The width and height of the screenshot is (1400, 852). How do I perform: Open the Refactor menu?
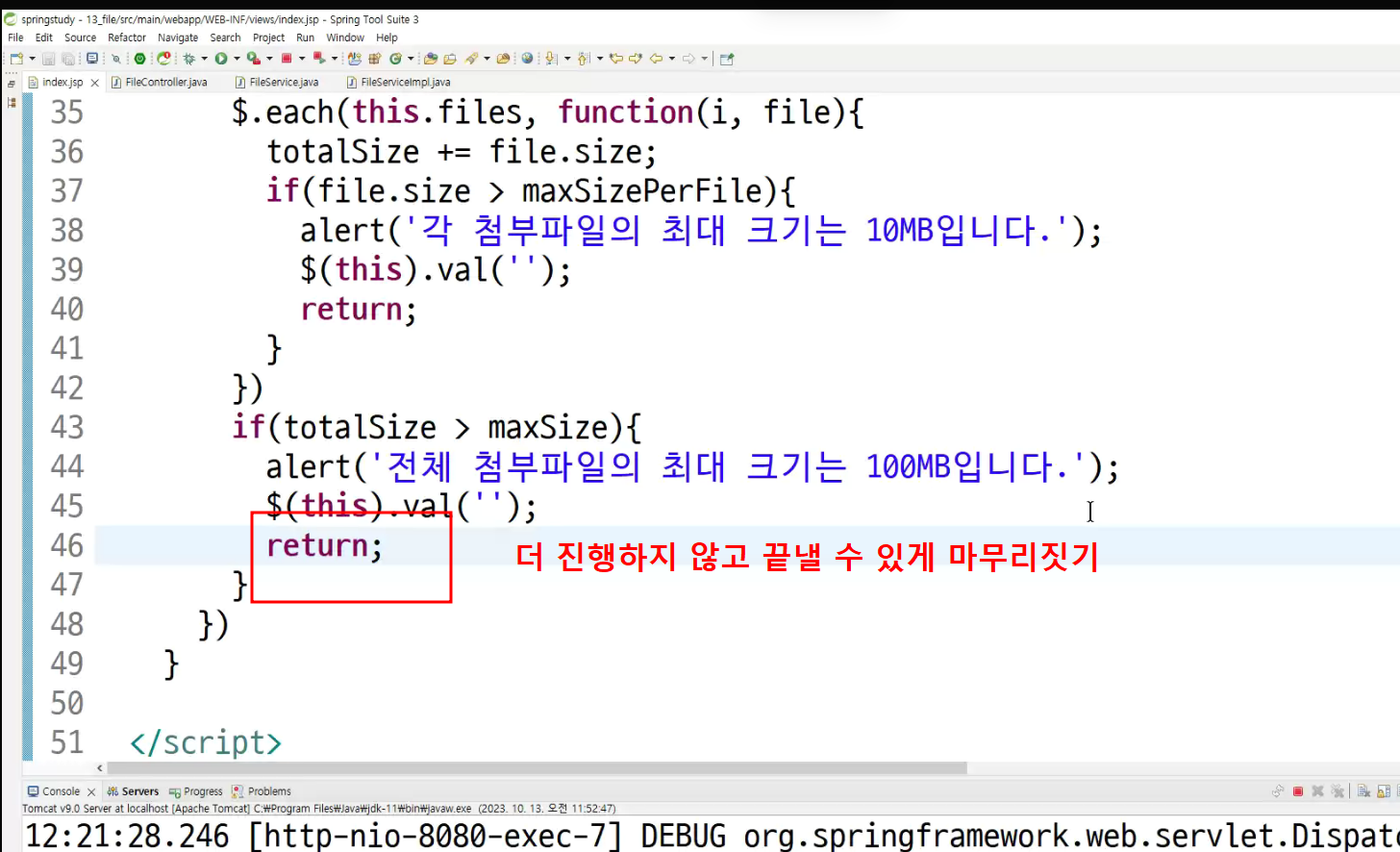click(127, 38)
